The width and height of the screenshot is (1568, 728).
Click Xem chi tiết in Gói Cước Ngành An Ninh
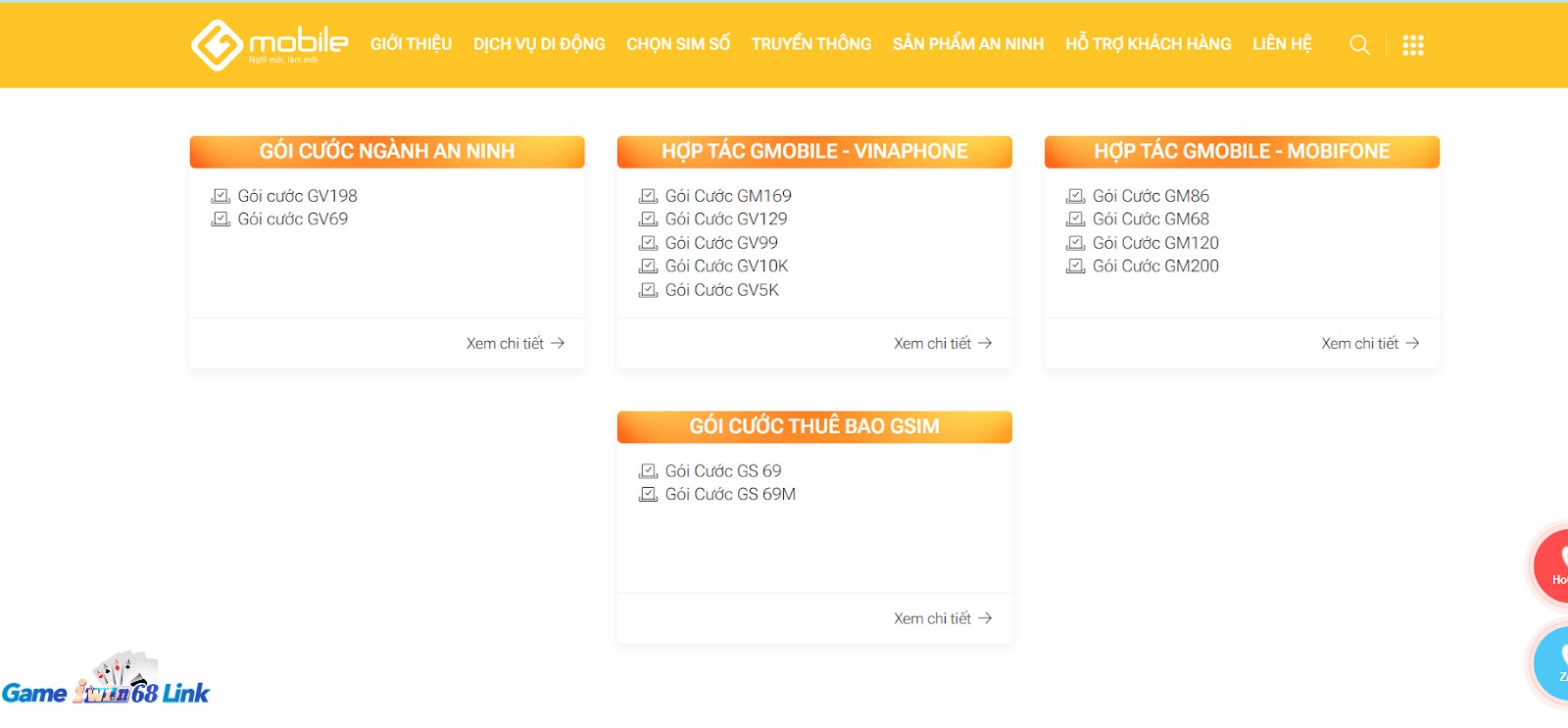coord(515,344)
